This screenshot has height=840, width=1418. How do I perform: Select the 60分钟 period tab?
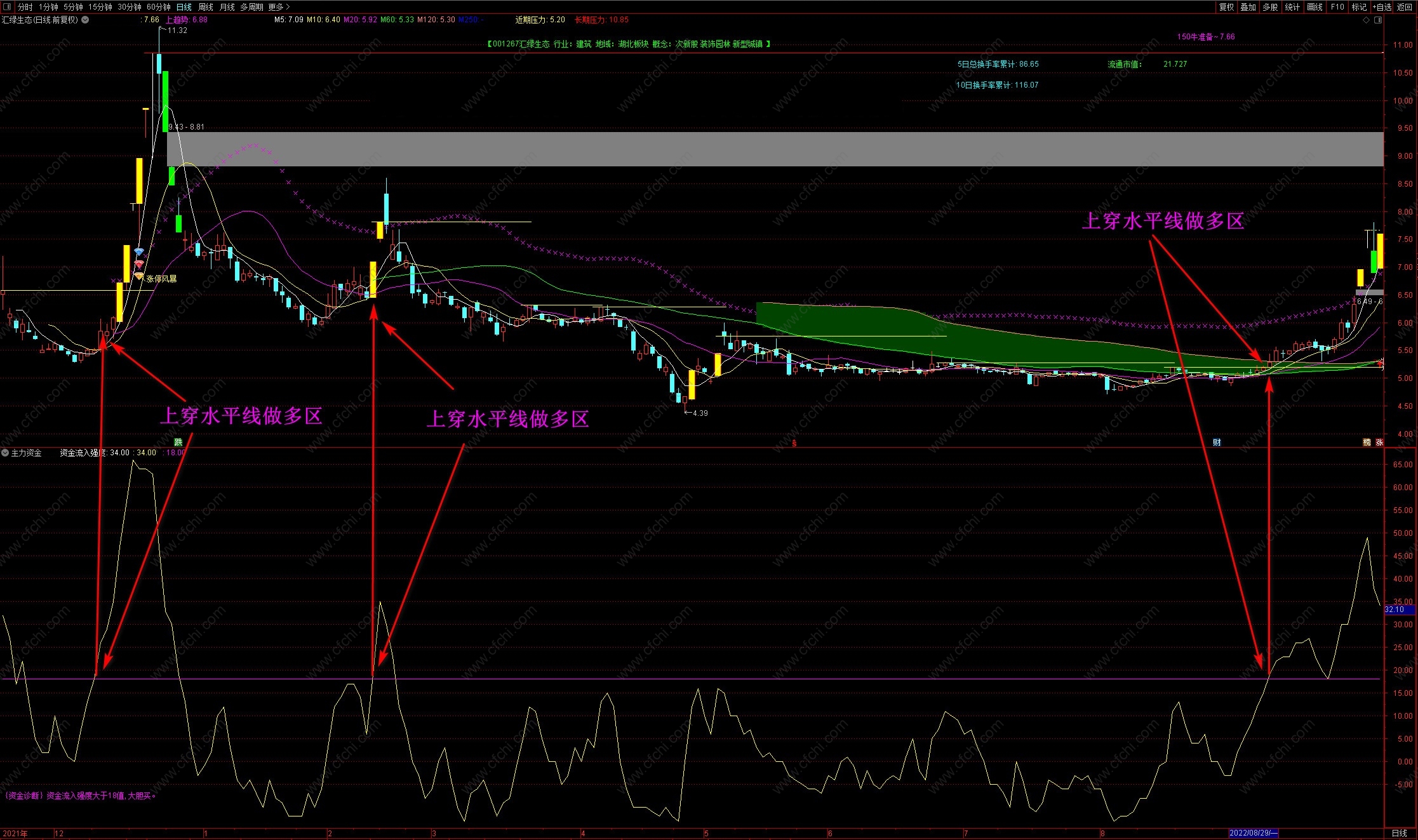(158, 7)
